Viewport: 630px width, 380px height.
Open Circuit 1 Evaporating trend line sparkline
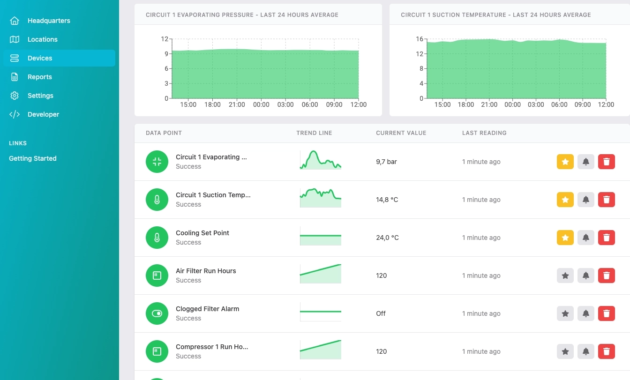pos(320,160)
